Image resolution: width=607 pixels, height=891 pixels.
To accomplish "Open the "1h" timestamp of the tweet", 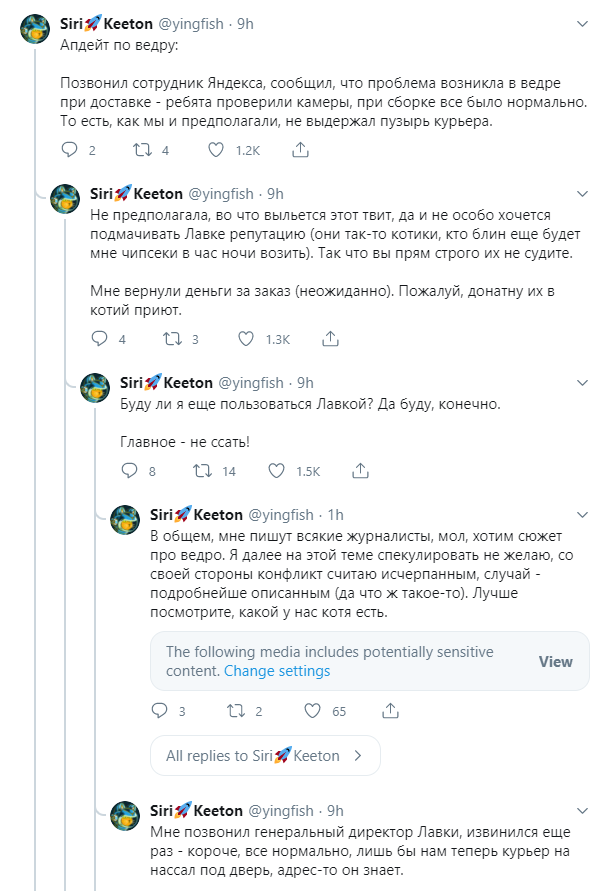I will coord(335,515).
